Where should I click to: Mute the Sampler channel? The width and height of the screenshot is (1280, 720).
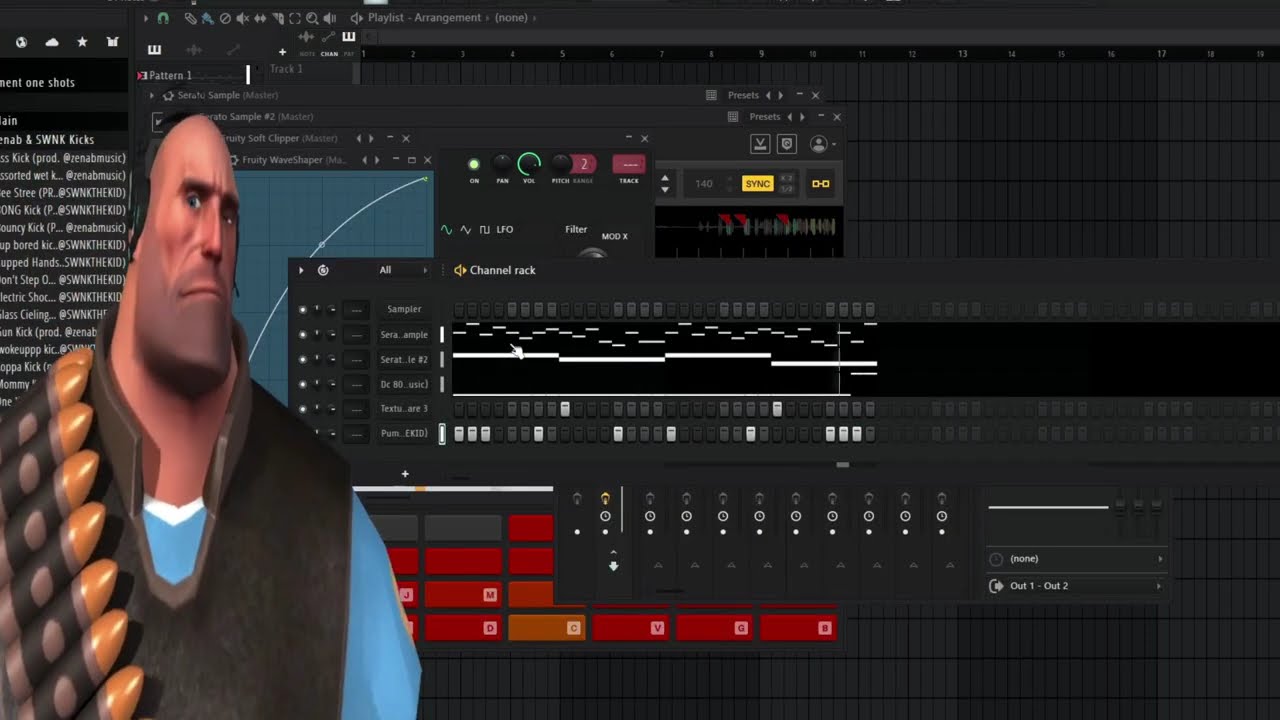click(x=303, y=310)
